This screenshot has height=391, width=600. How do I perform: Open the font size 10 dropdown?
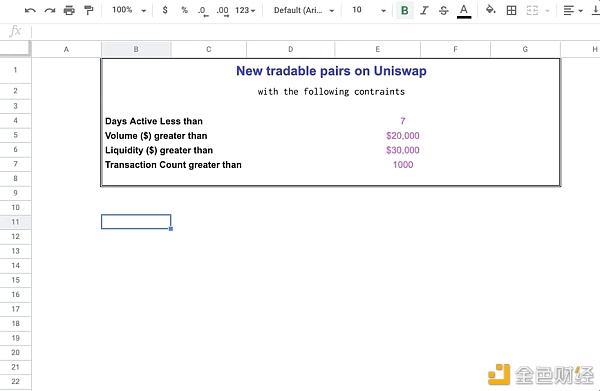pos(368,10)
